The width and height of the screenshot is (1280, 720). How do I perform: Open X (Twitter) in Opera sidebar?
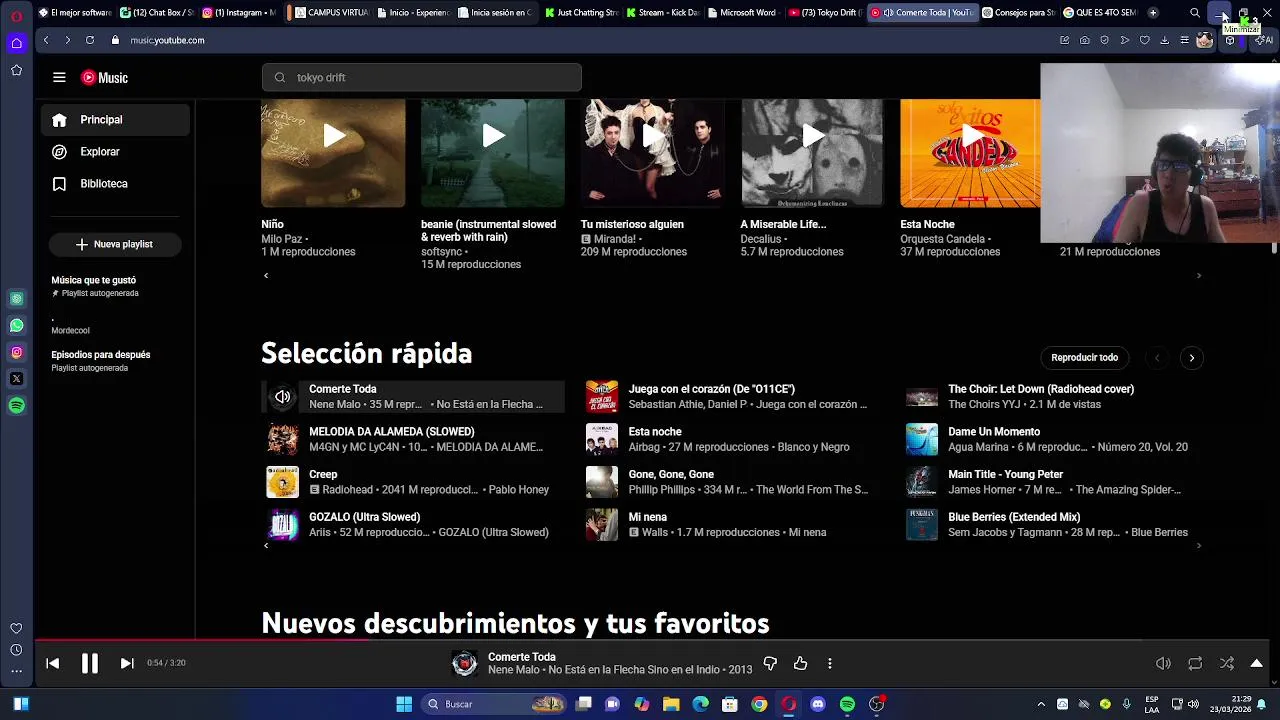(16, 379)
